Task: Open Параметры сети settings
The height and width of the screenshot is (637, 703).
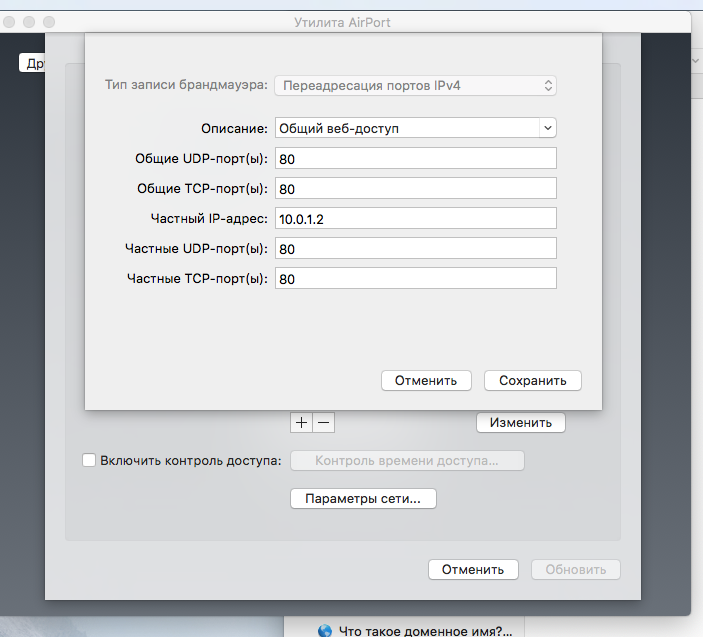Action: click(x=363, y=498)
